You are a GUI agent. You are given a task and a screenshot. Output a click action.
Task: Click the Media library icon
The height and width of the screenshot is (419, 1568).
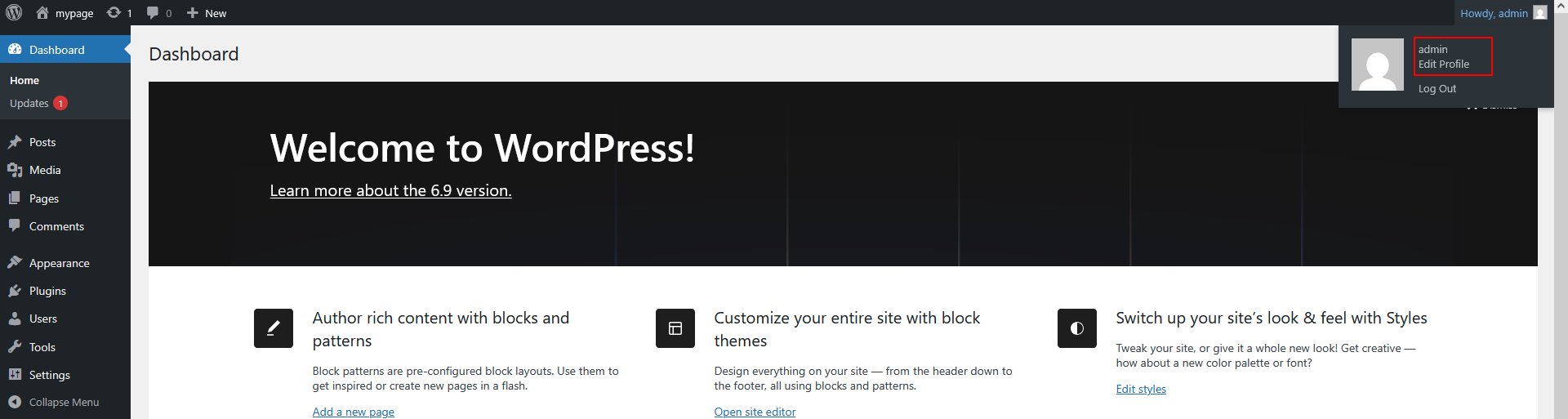pos(15,170)
